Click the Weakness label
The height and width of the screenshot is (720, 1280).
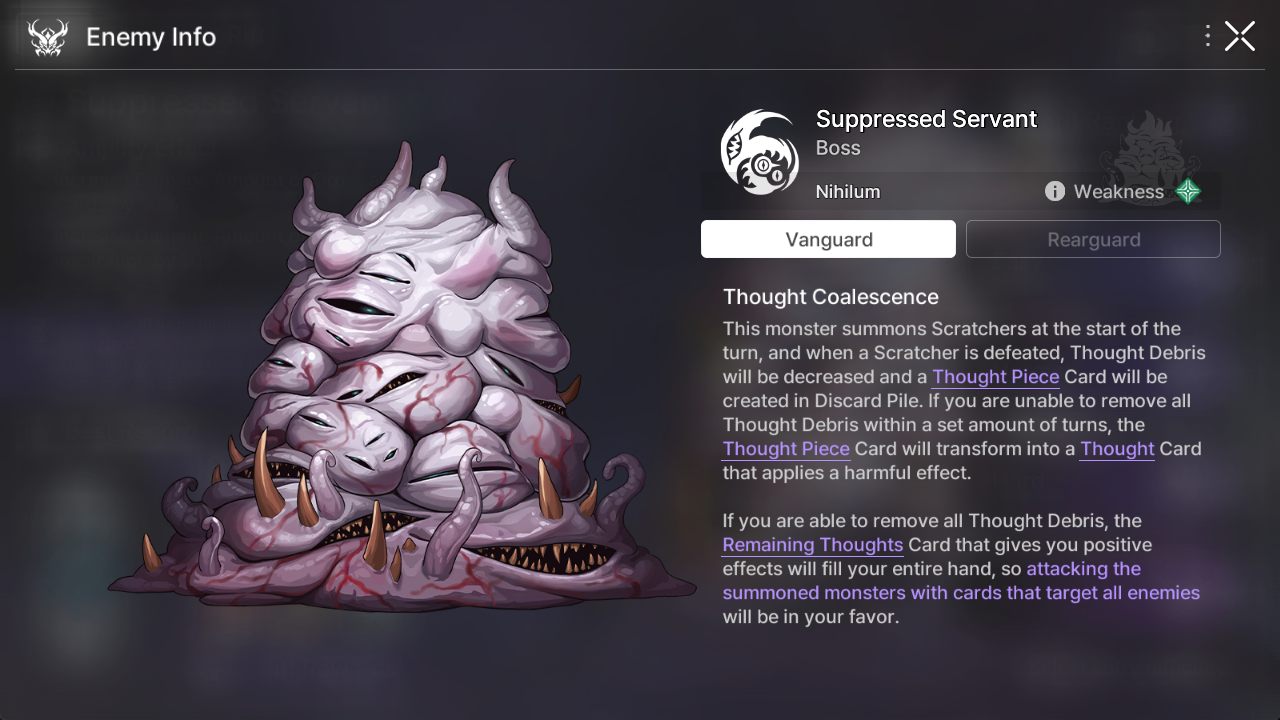click(x=1119, y=191)
